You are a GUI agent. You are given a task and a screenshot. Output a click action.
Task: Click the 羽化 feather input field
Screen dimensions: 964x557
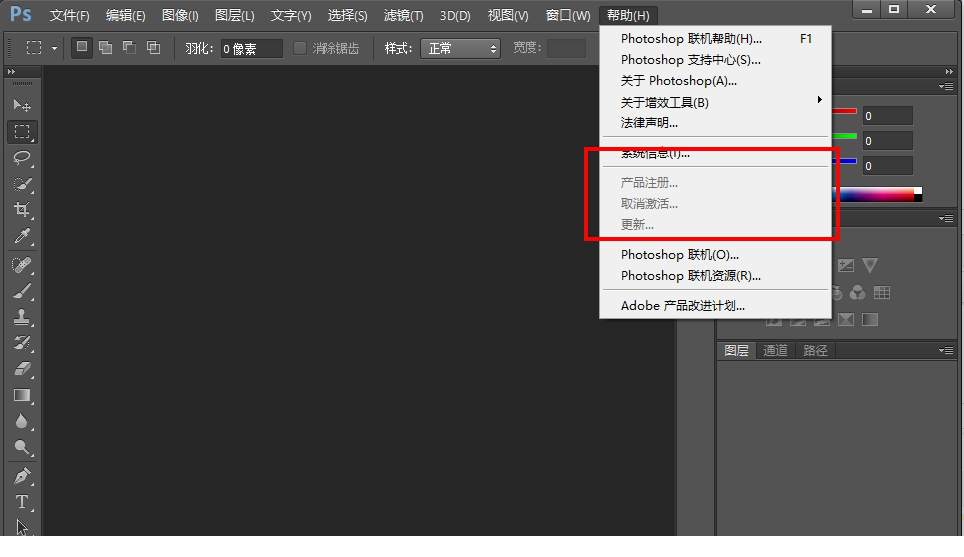point(251,49)
